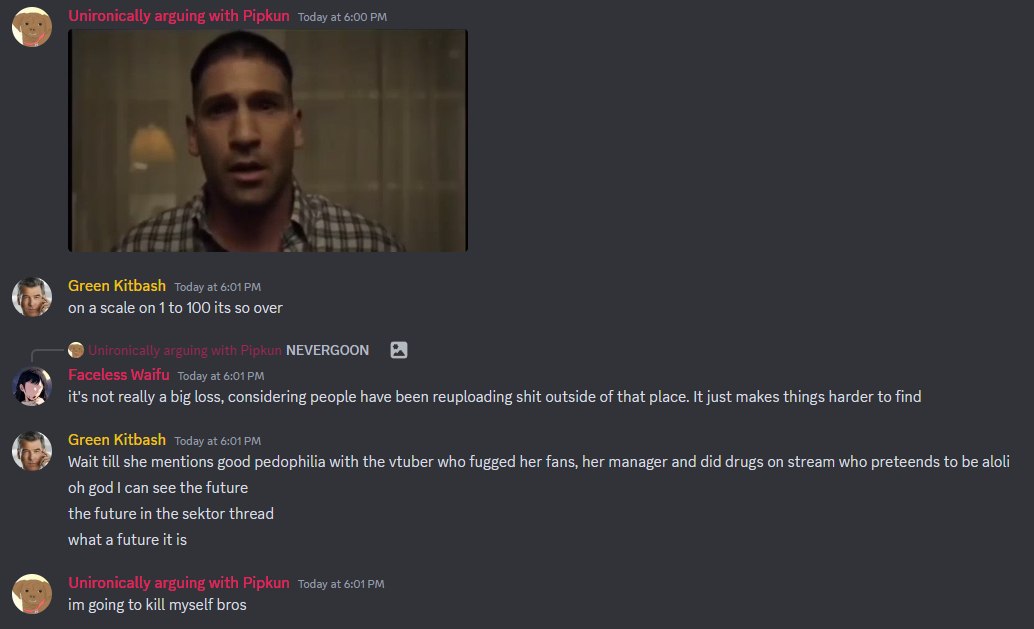Open the attached GIF image

[268, 140]
